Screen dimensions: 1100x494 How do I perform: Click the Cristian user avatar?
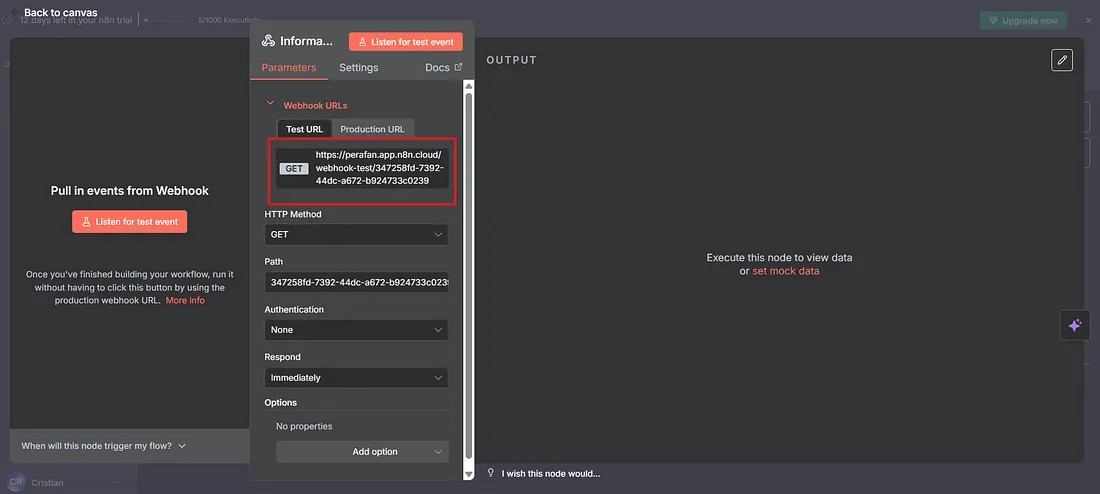coord(15,482)
